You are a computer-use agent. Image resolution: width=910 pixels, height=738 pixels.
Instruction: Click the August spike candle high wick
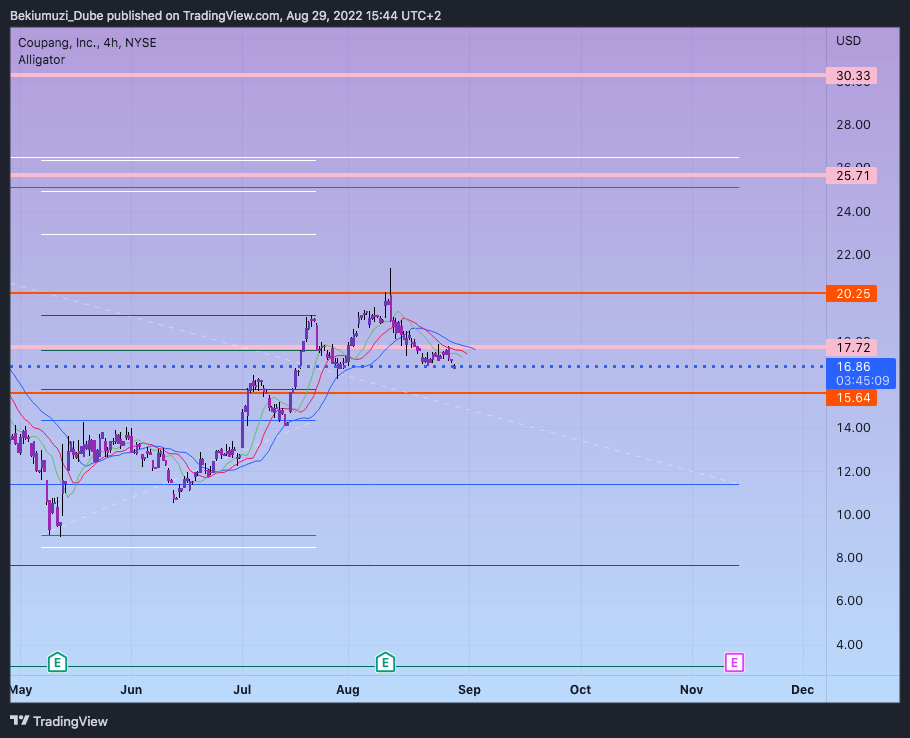[391, 280]
